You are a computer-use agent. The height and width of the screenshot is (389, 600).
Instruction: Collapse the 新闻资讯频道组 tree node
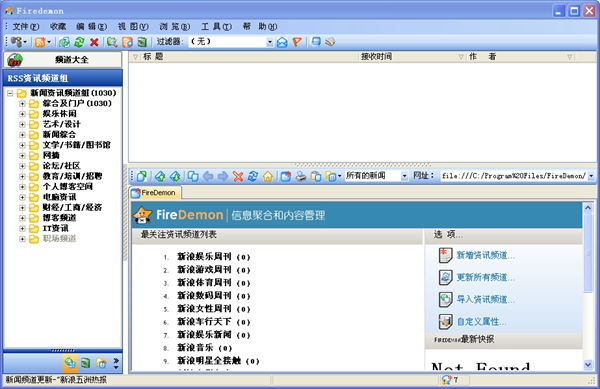10,93
